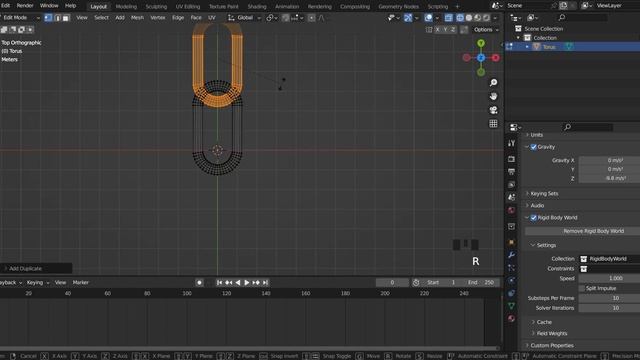Screen dimensions: 640x360
Task: Switch to the Shading workspace tab
Action: point(257,7)
